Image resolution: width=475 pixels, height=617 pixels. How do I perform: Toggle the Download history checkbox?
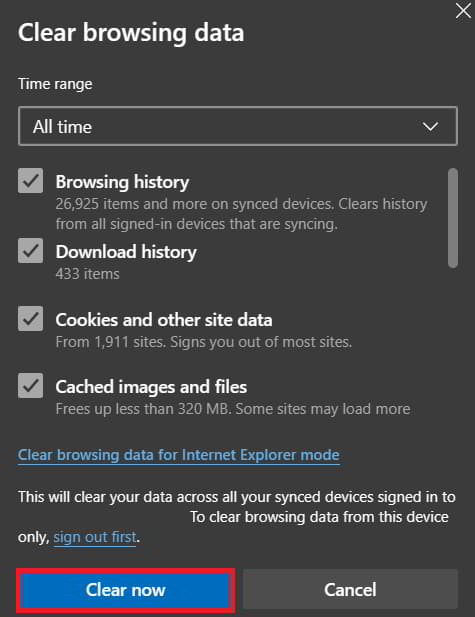[x=30, y=250]
